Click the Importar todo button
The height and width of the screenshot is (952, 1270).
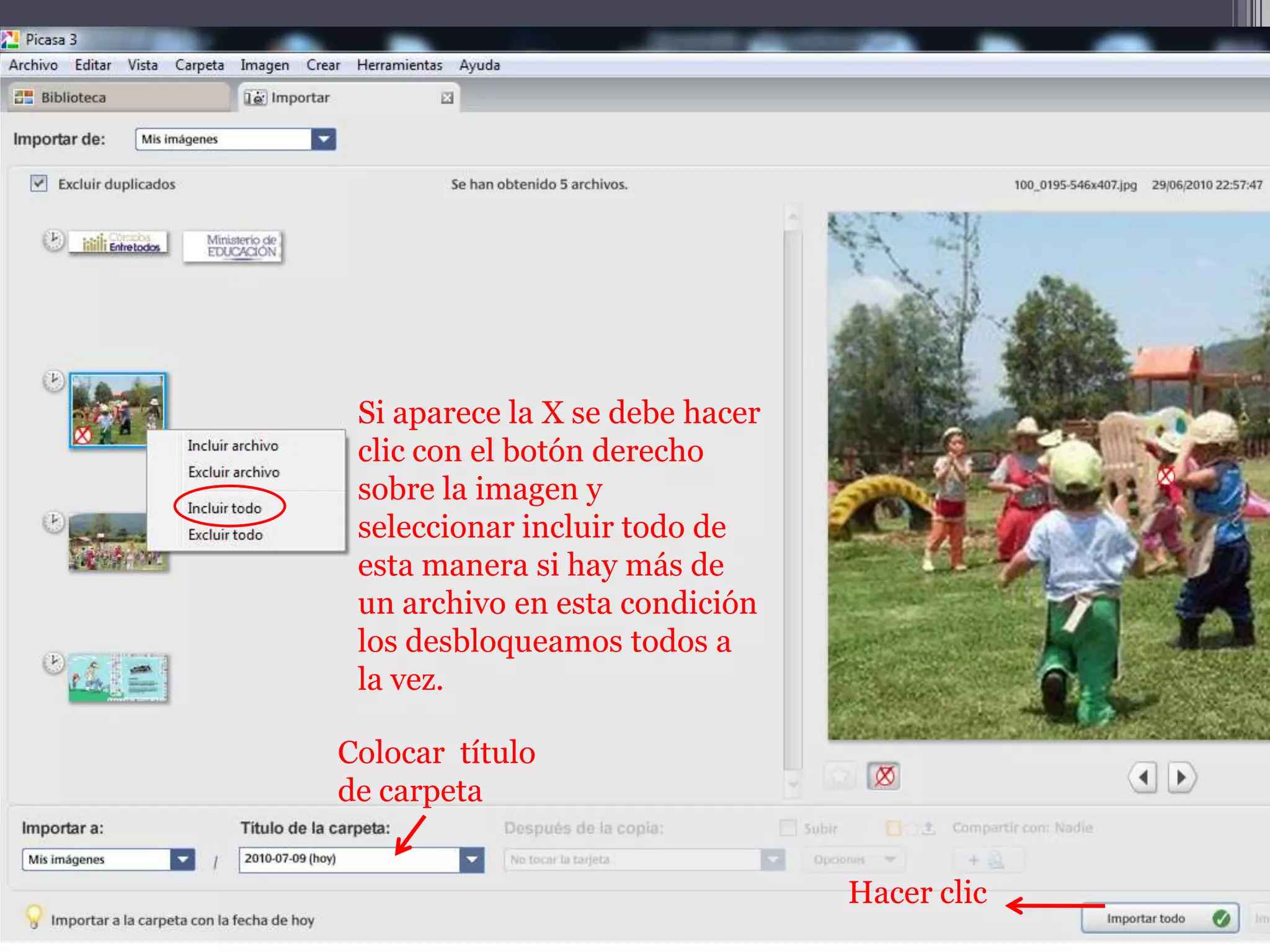tap(1160, 919)
